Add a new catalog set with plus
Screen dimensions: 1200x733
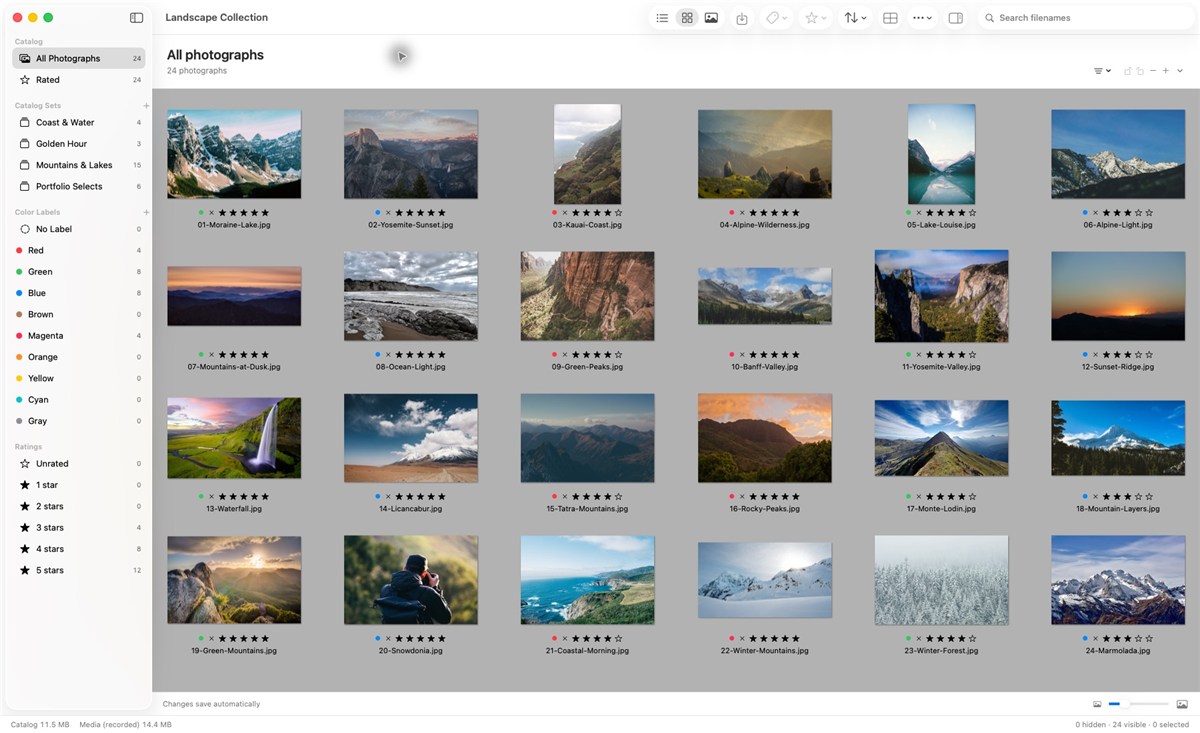point(146,105)
